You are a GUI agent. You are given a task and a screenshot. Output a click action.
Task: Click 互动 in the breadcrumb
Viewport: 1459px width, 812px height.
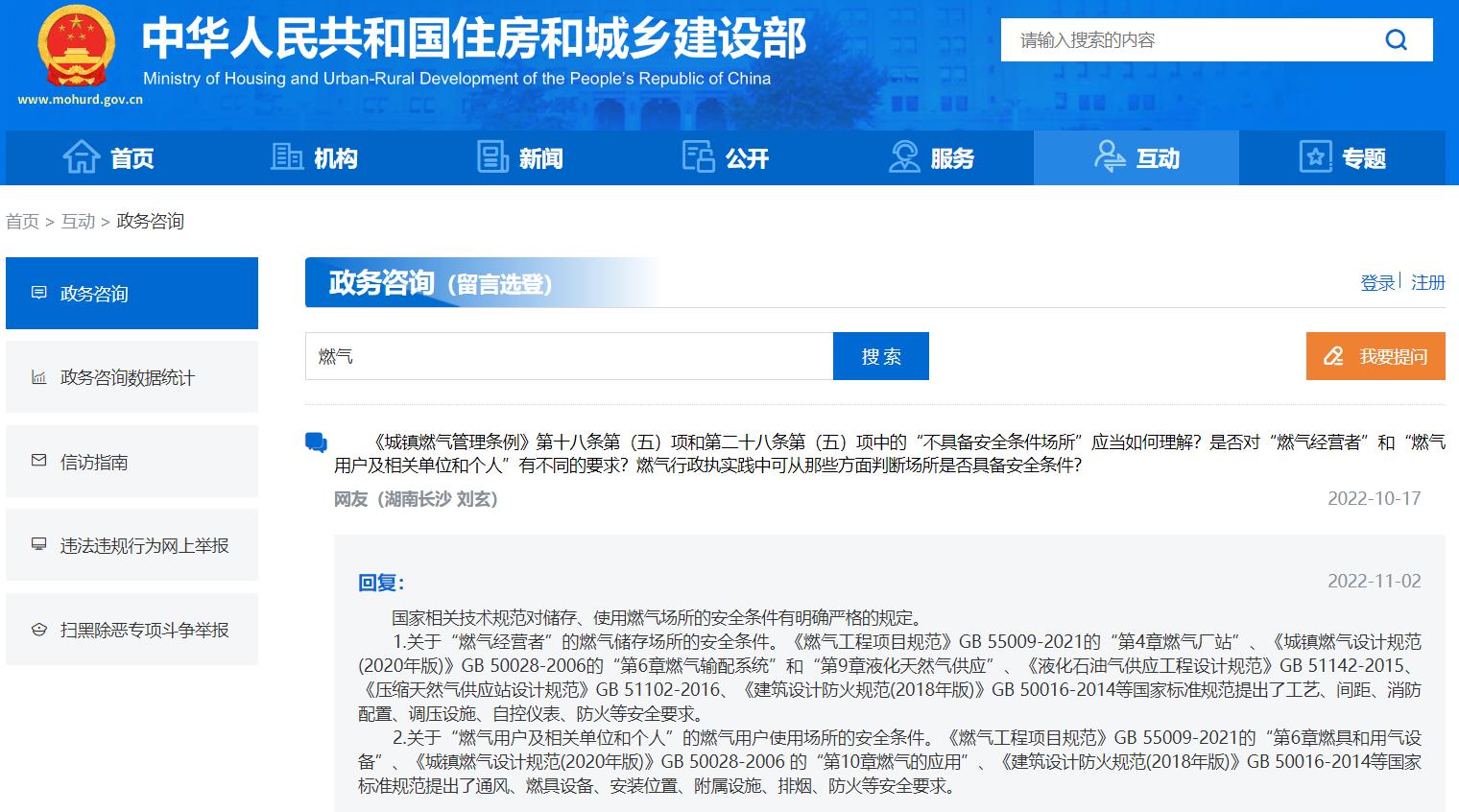79,222
